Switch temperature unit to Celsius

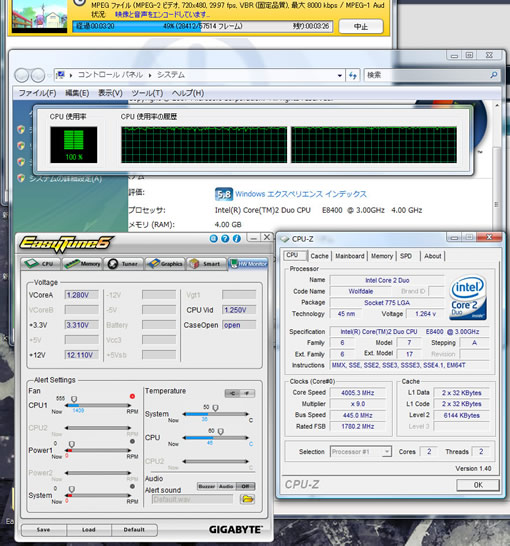232,393
